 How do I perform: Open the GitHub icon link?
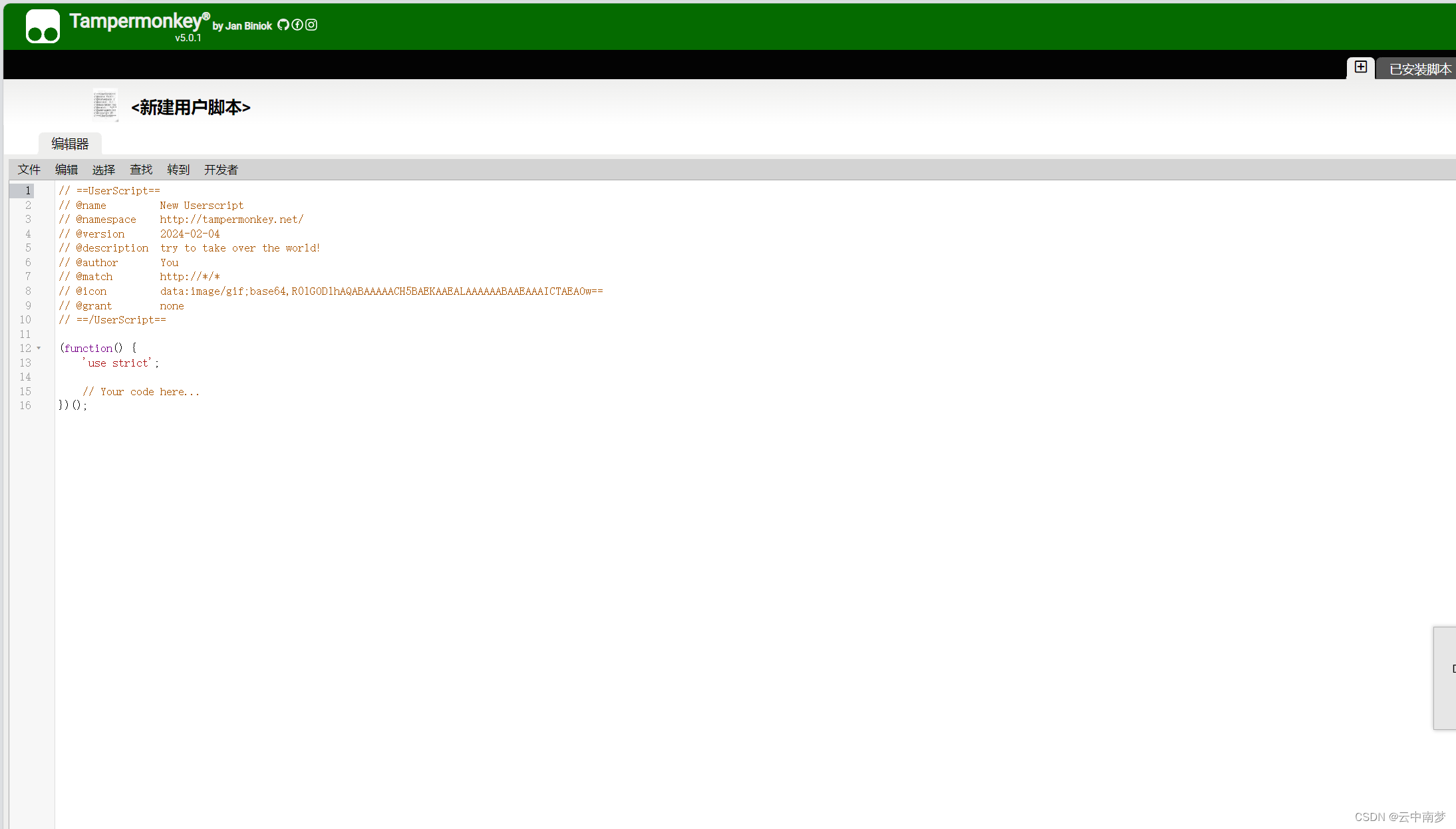coord(283,25)
